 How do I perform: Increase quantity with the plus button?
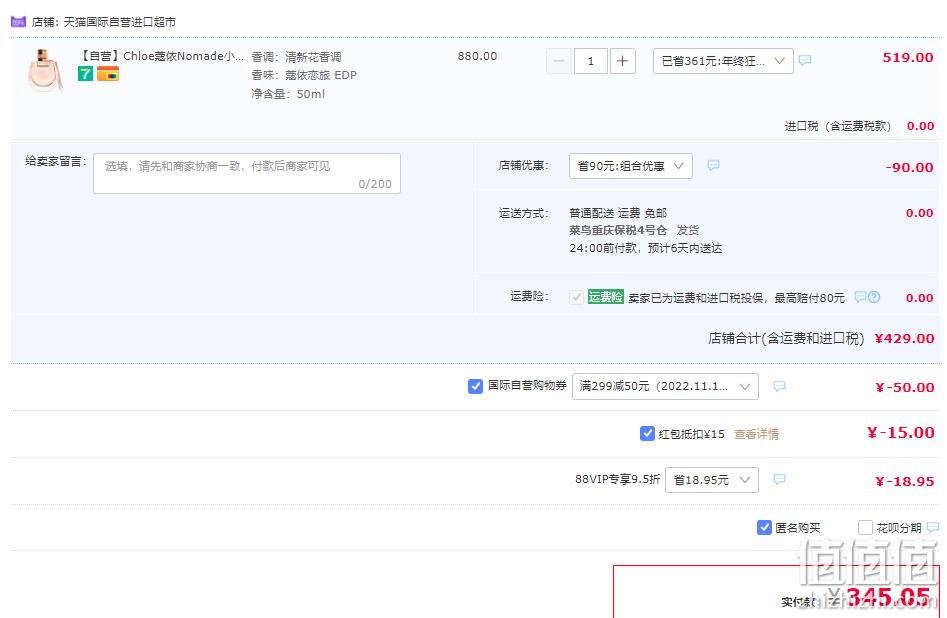tap(623, 61)
